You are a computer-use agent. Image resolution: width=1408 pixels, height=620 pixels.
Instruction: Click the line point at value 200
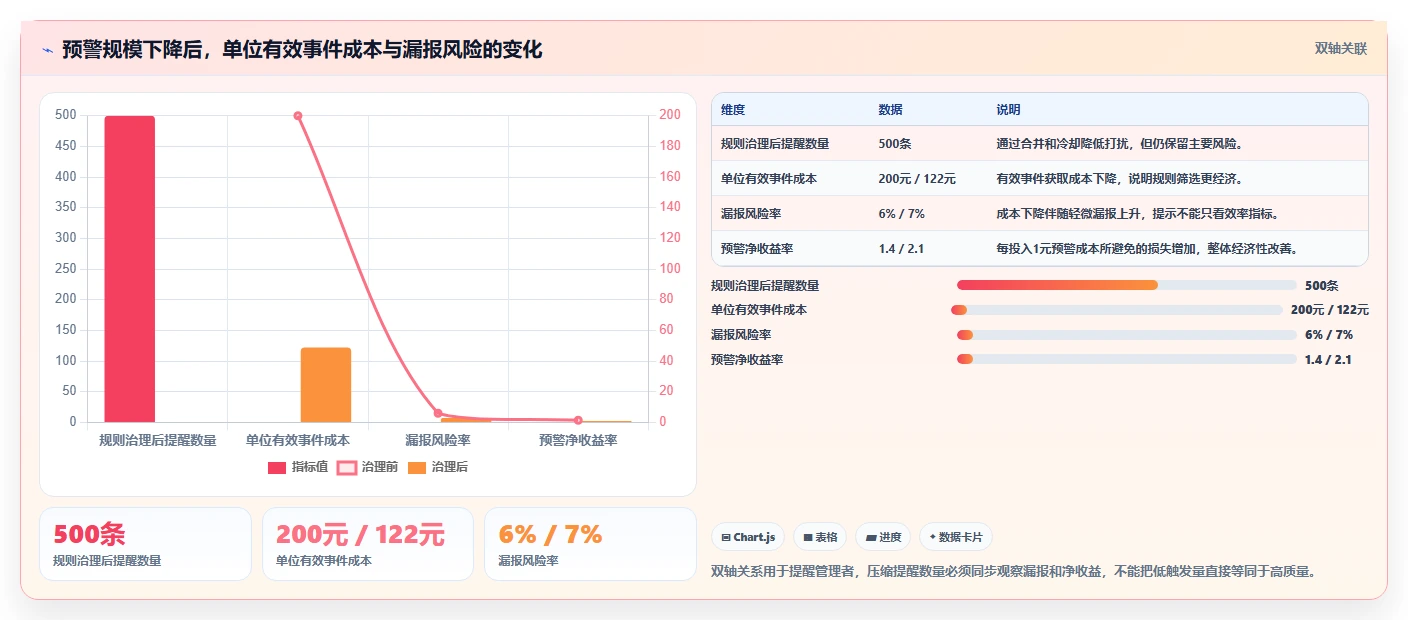tap(298, 116)
